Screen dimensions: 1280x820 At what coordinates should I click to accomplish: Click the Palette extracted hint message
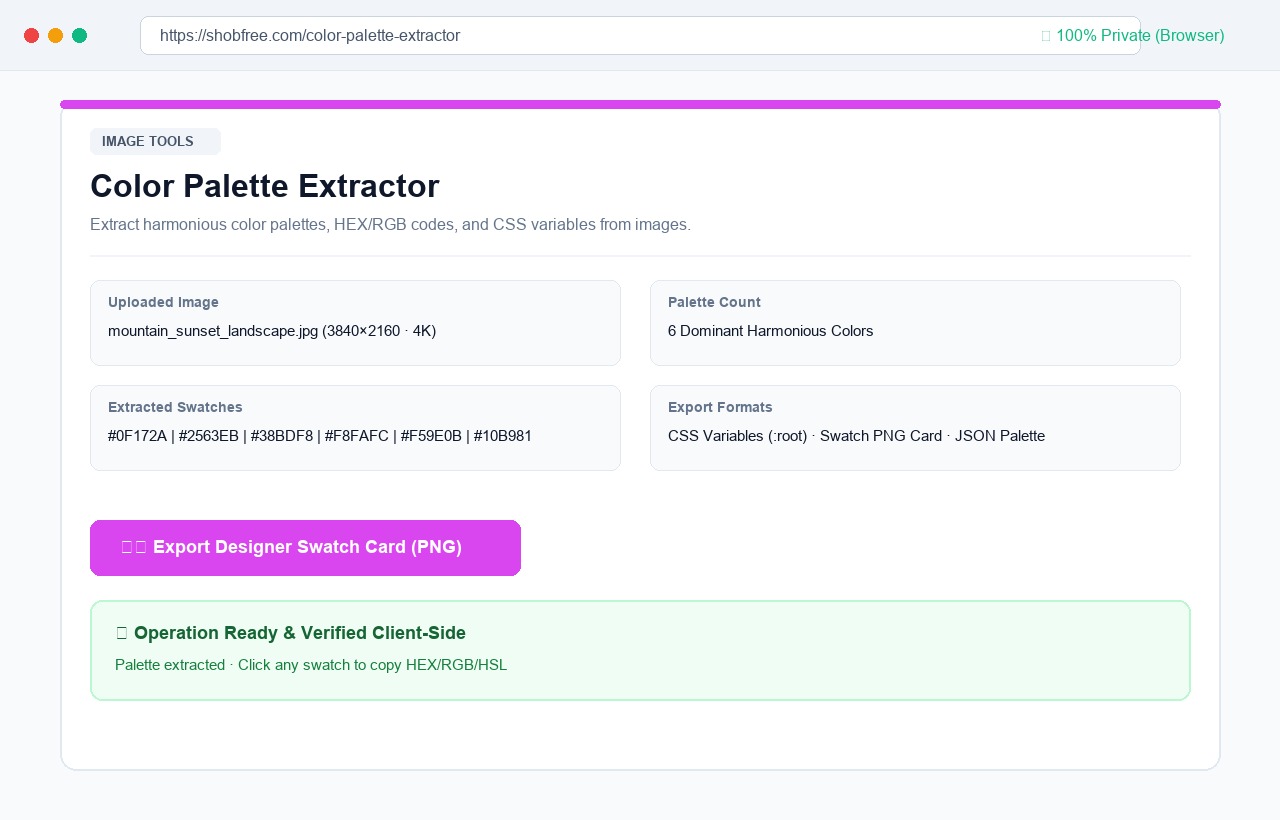pos(311,665)
